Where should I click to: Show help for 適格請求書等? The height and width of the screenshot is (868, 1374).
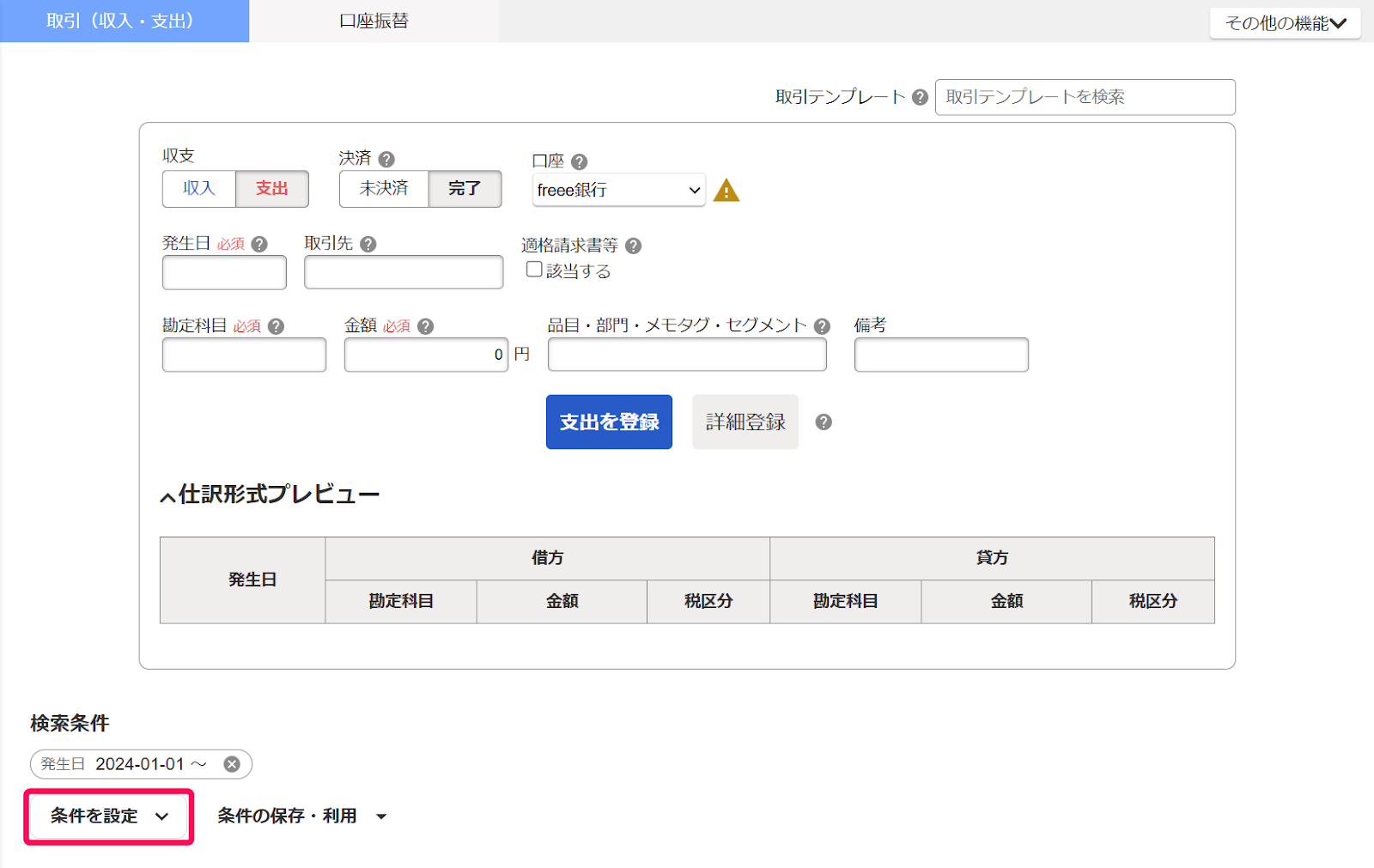coord(634,246)
